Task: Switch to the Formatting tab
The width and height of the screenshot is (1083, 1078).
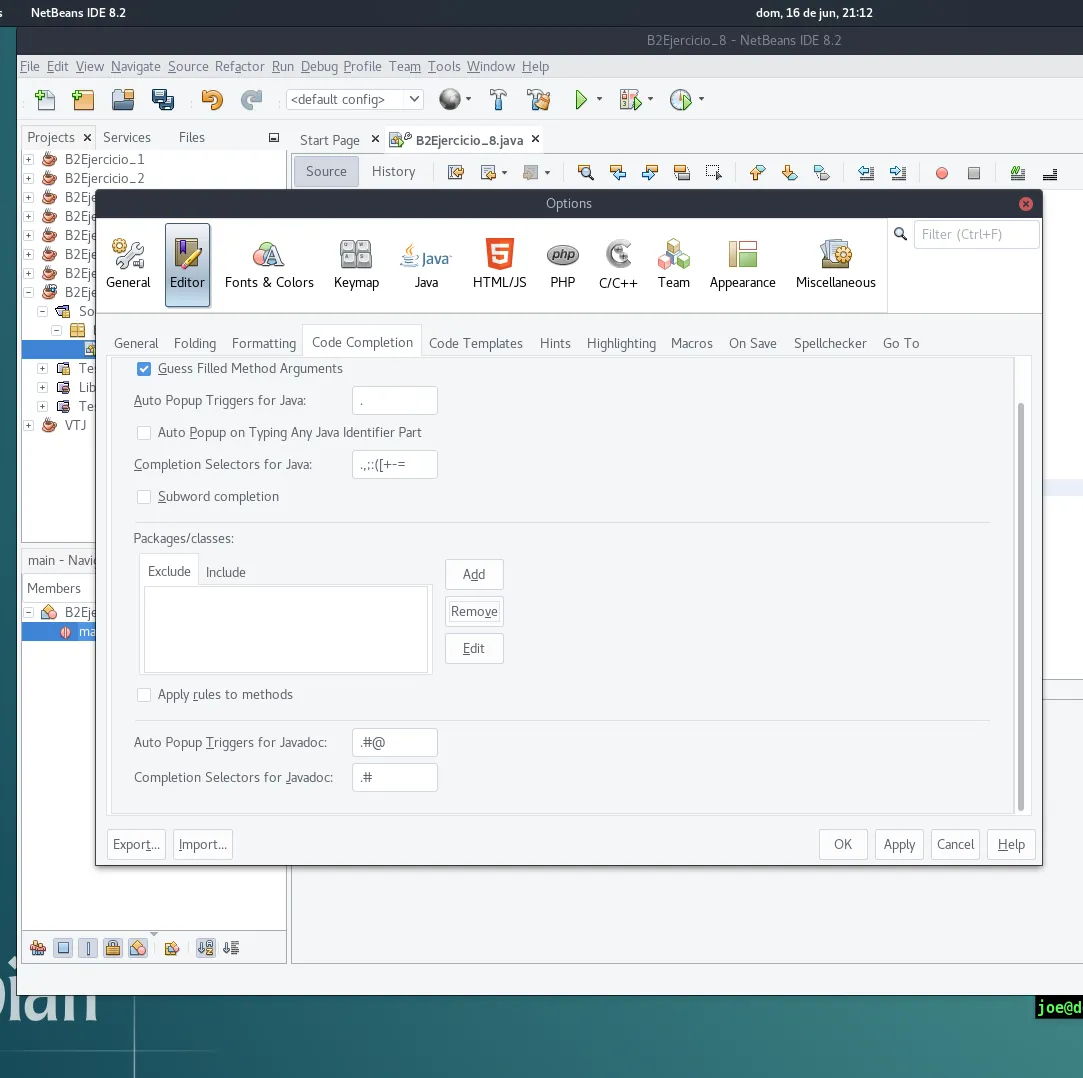Action: tap(264, 343)
